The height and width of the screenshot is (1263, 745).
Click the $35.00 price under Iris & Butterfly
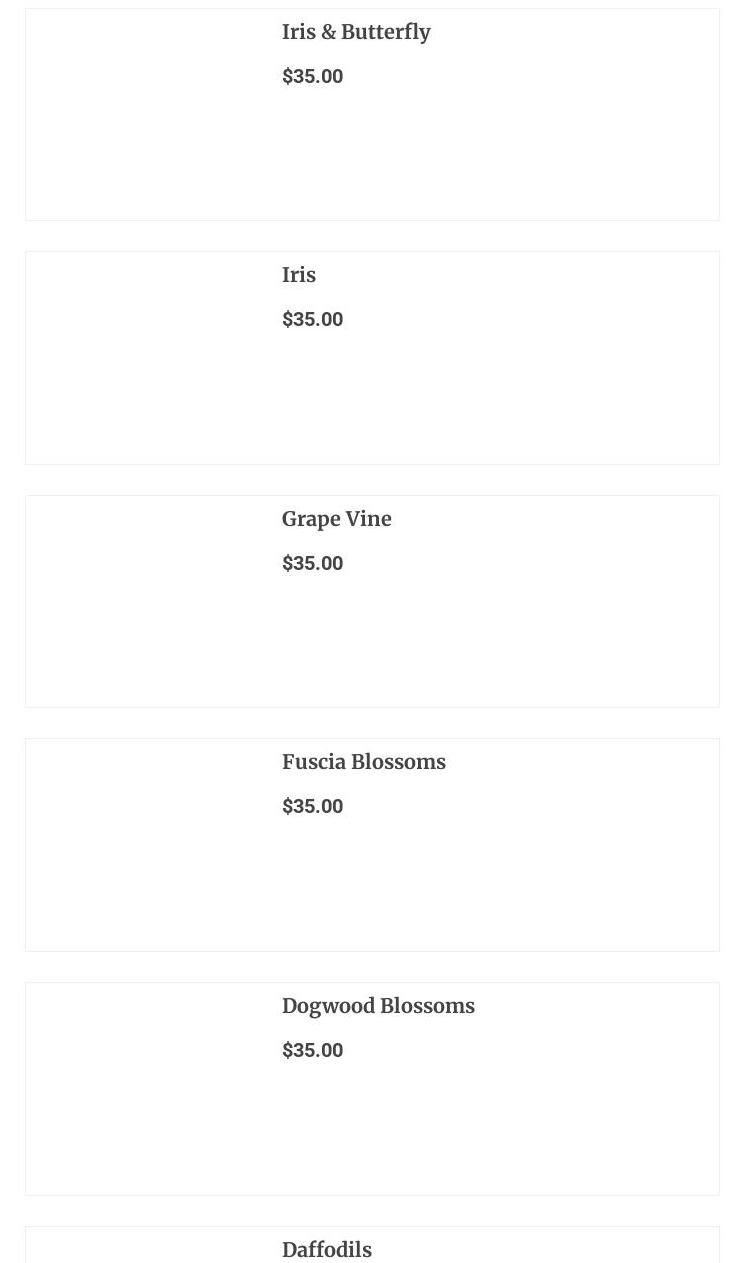click(x=312, y=77)
